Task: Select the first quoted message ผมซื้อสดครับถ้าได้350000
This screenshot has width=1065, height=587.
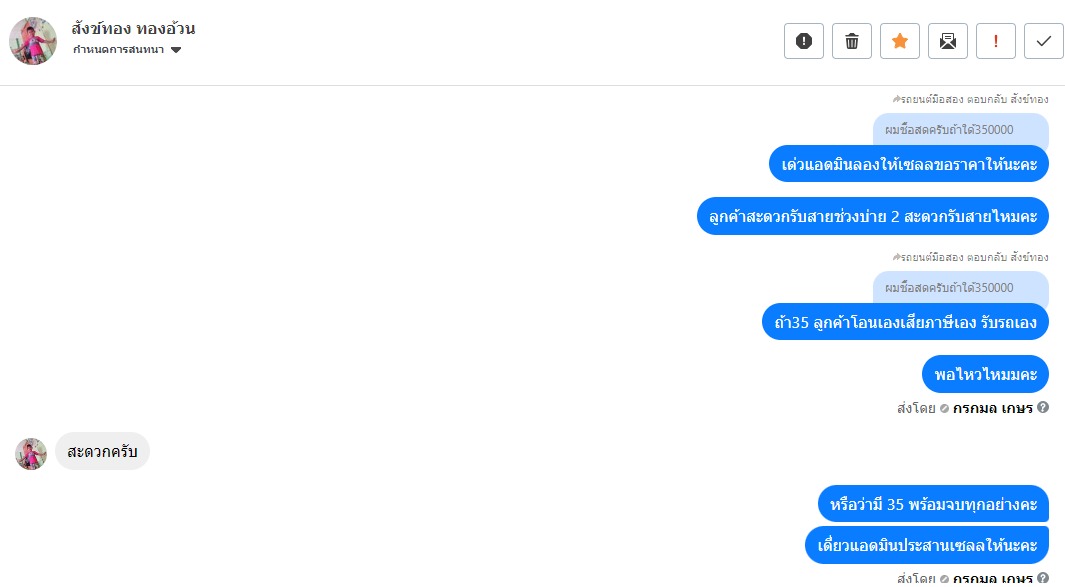Action: [x=960, y=130]
